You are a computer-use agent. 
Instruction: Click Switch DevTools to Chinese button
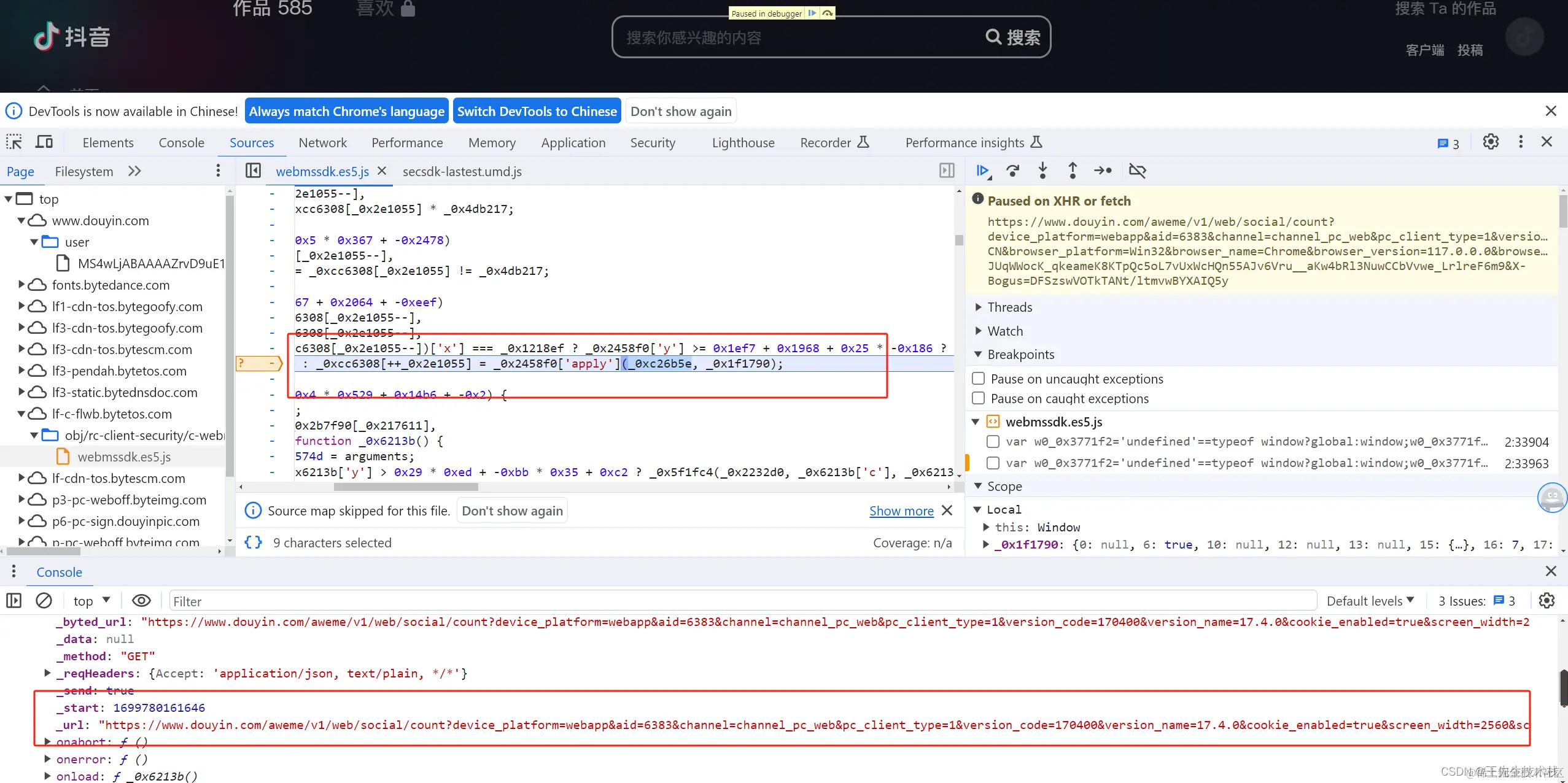(537, 111)
